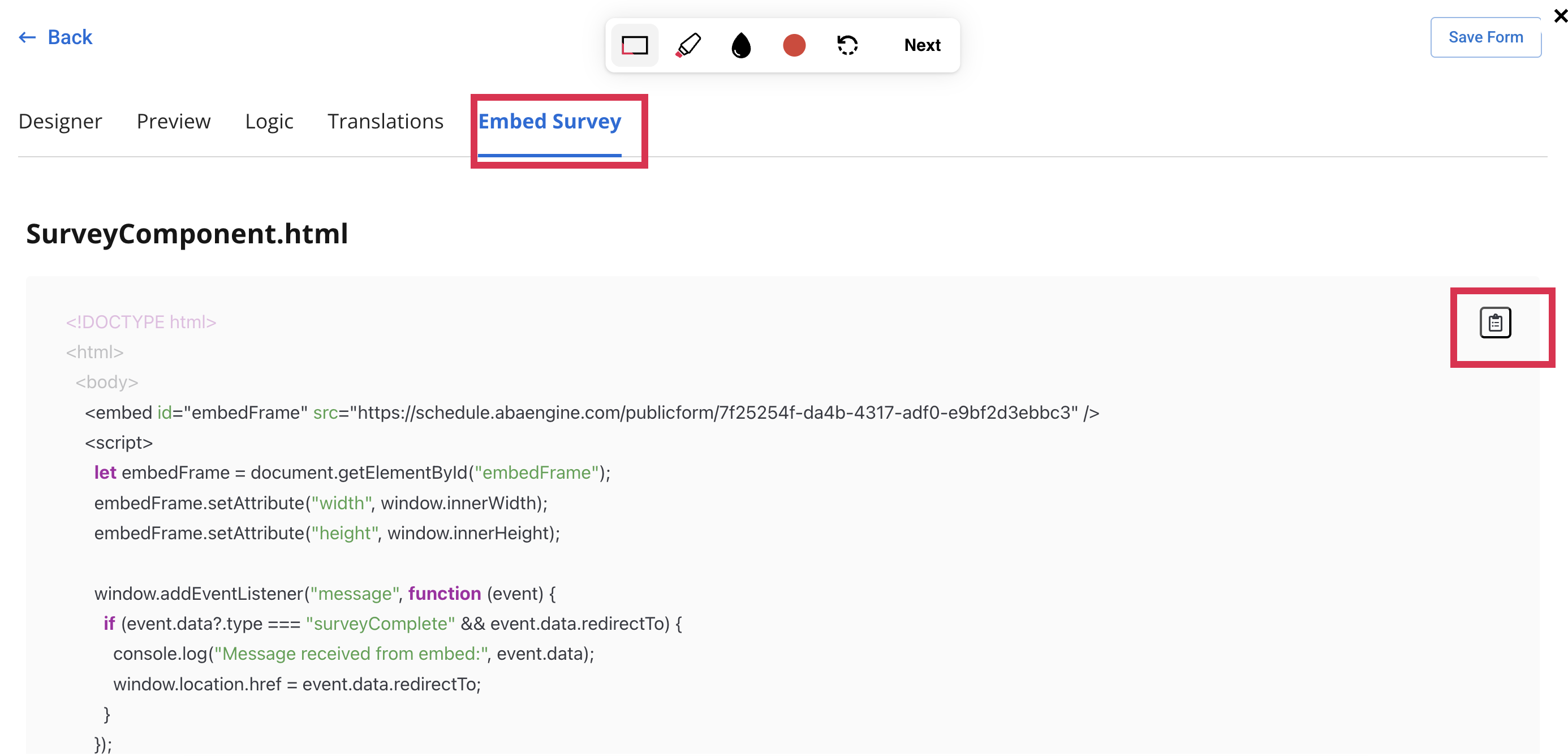Image resolution: width=1568 pixels, height=756 pixels.
Task: Go Back to the previous page
Action: (x=70, y=38)
